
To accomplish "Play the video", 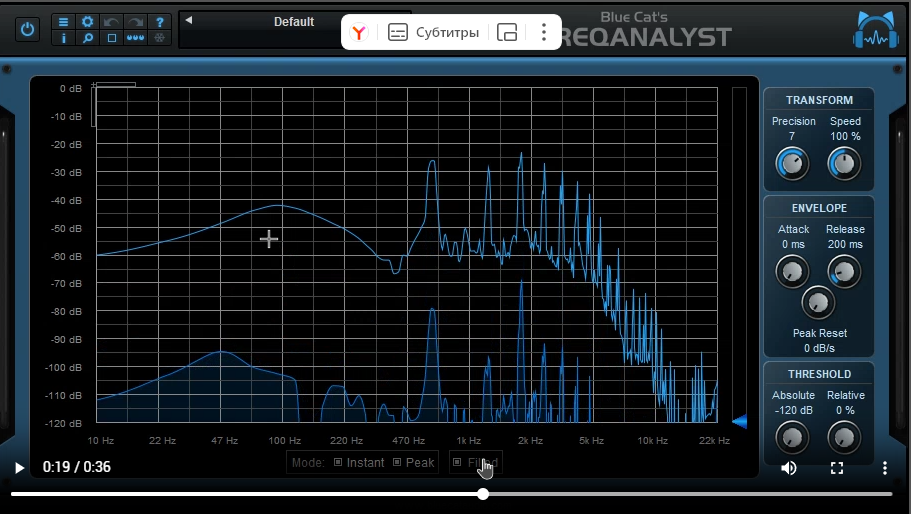I will pos(19,468).
